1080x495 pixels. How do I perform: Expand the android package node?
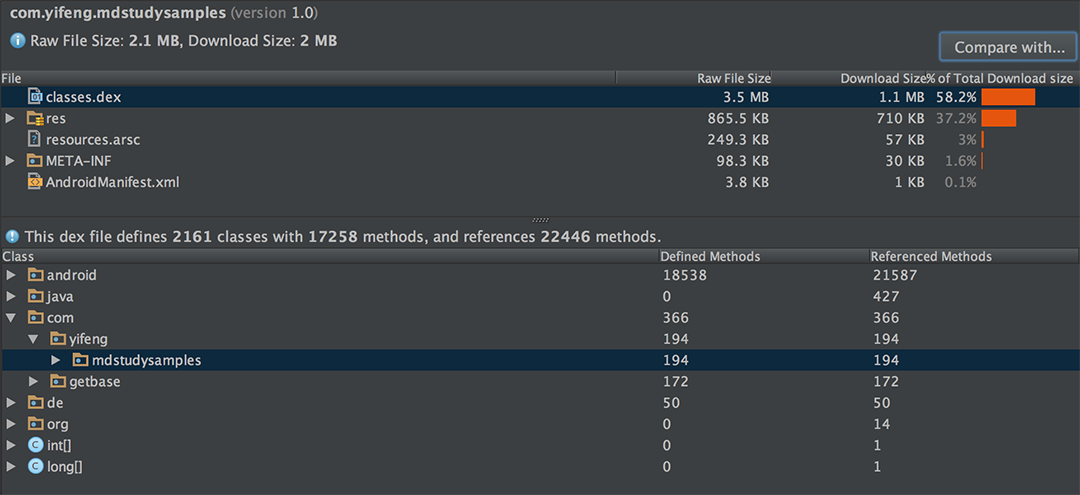(x=10, y=275)
